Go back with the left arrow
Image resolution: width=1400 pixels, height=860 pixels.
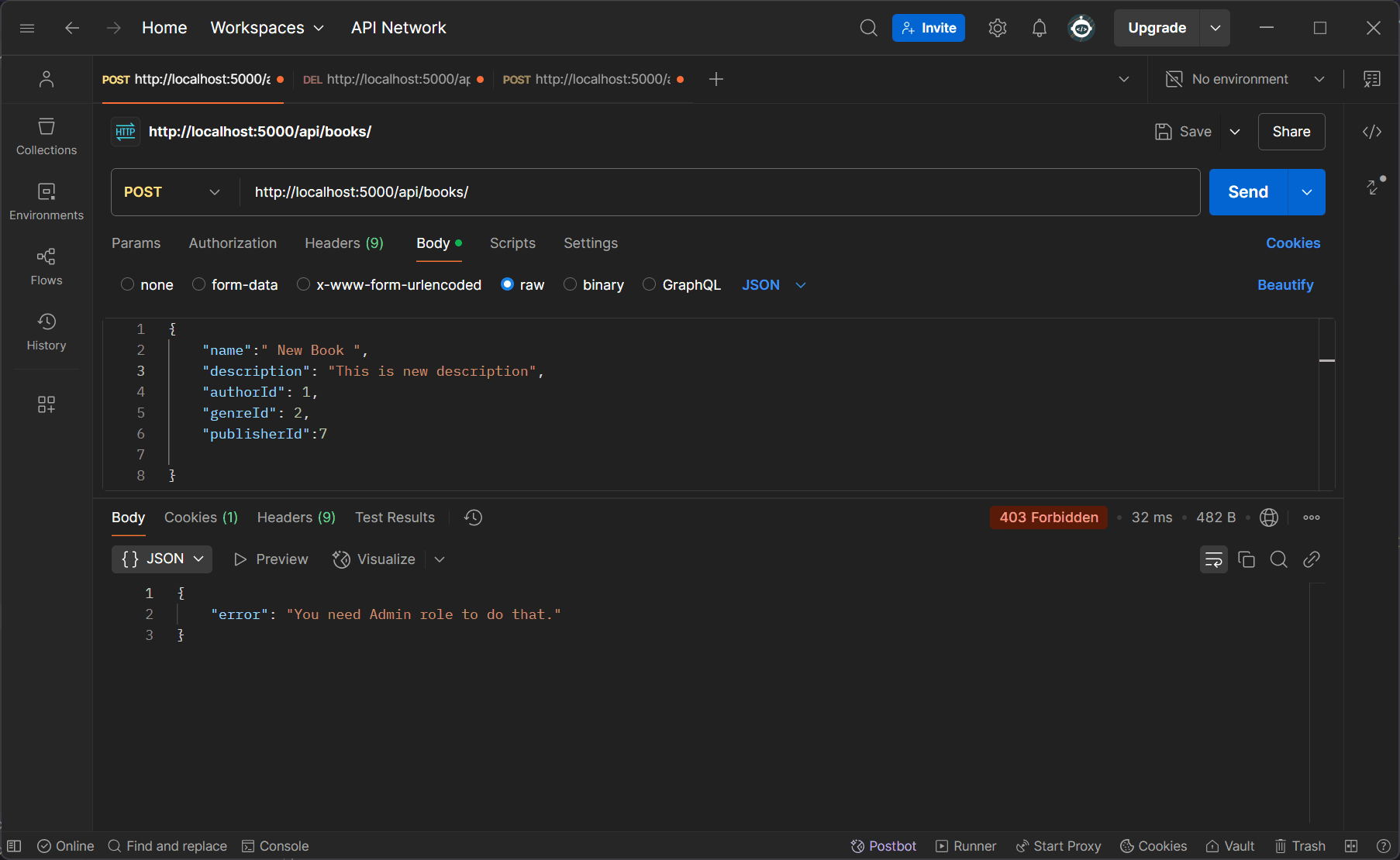pyautogui.click(x=72, y=28)
